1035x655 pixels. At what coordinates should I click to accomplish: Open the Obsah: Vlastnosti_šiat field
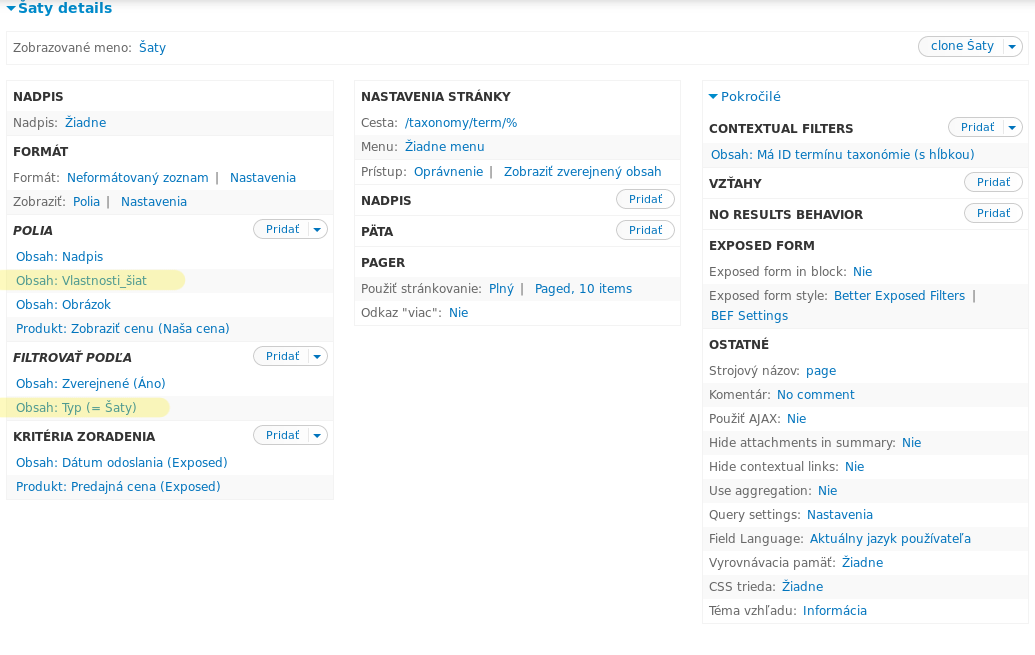81,280
